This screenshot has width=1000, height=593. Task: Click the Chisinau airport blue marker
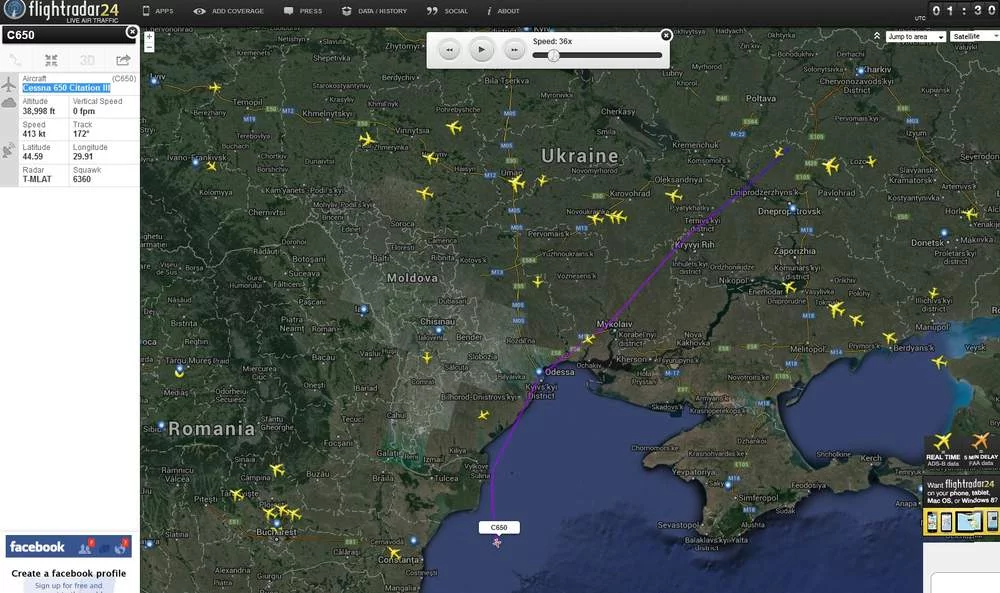pyautogui.click(x=439, y=330)
